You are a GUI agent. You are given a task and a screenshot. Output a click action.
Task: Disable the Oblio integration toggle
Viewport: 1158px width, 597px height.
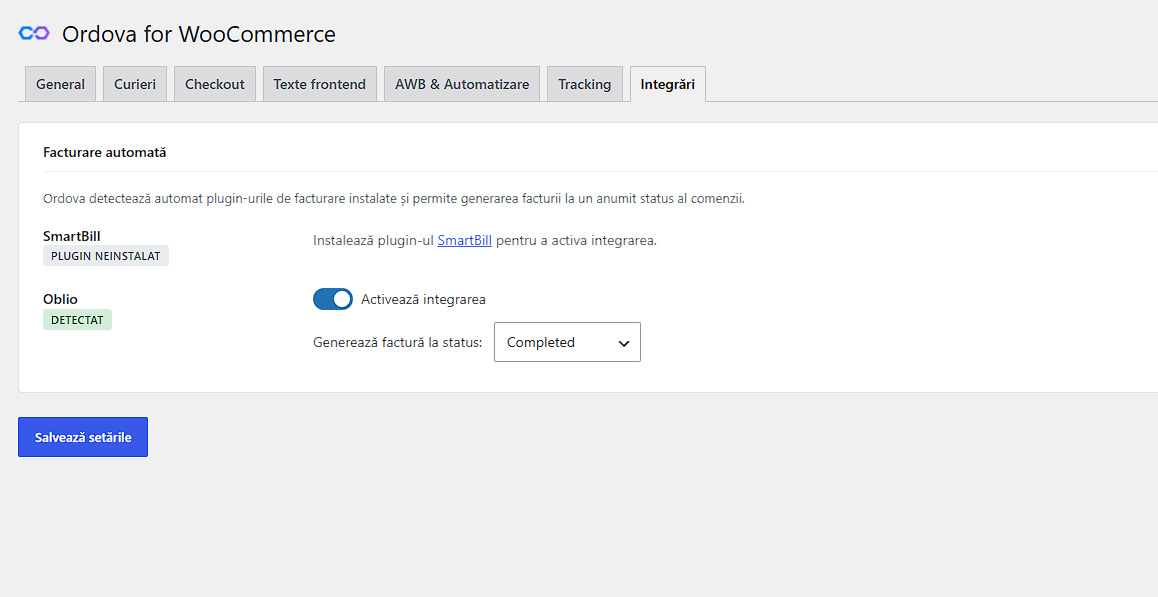coord(333,299)
